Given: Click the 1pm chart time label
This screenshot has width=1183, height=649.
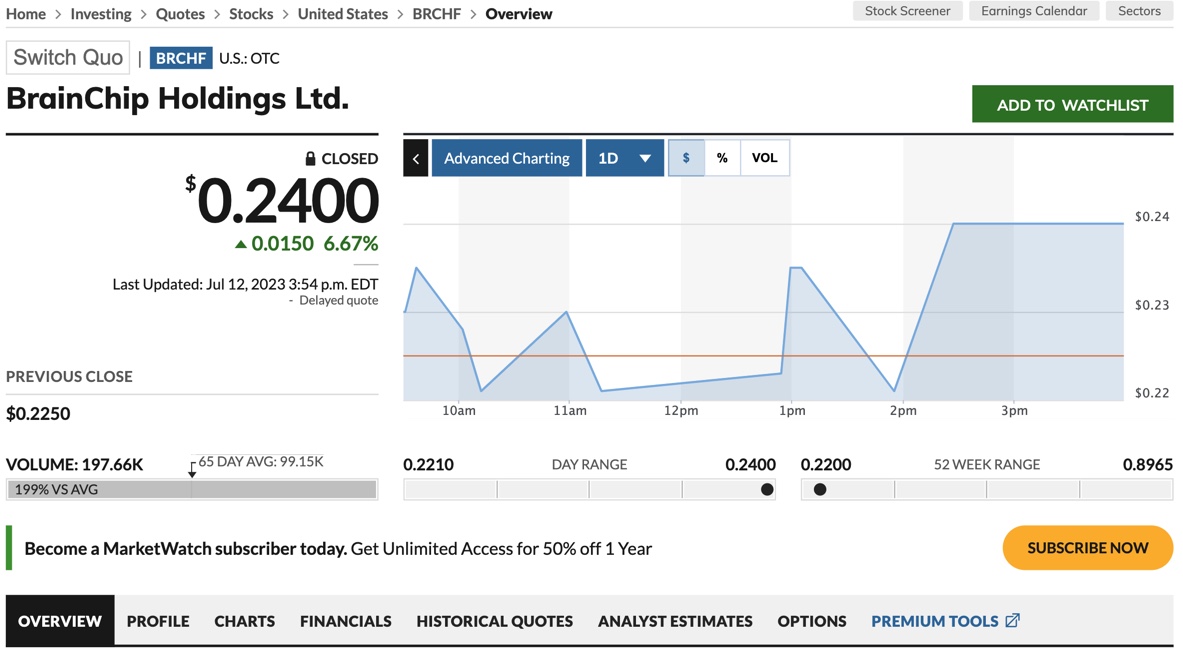Looking at the screenshot, I should click(x=792, y=411).
